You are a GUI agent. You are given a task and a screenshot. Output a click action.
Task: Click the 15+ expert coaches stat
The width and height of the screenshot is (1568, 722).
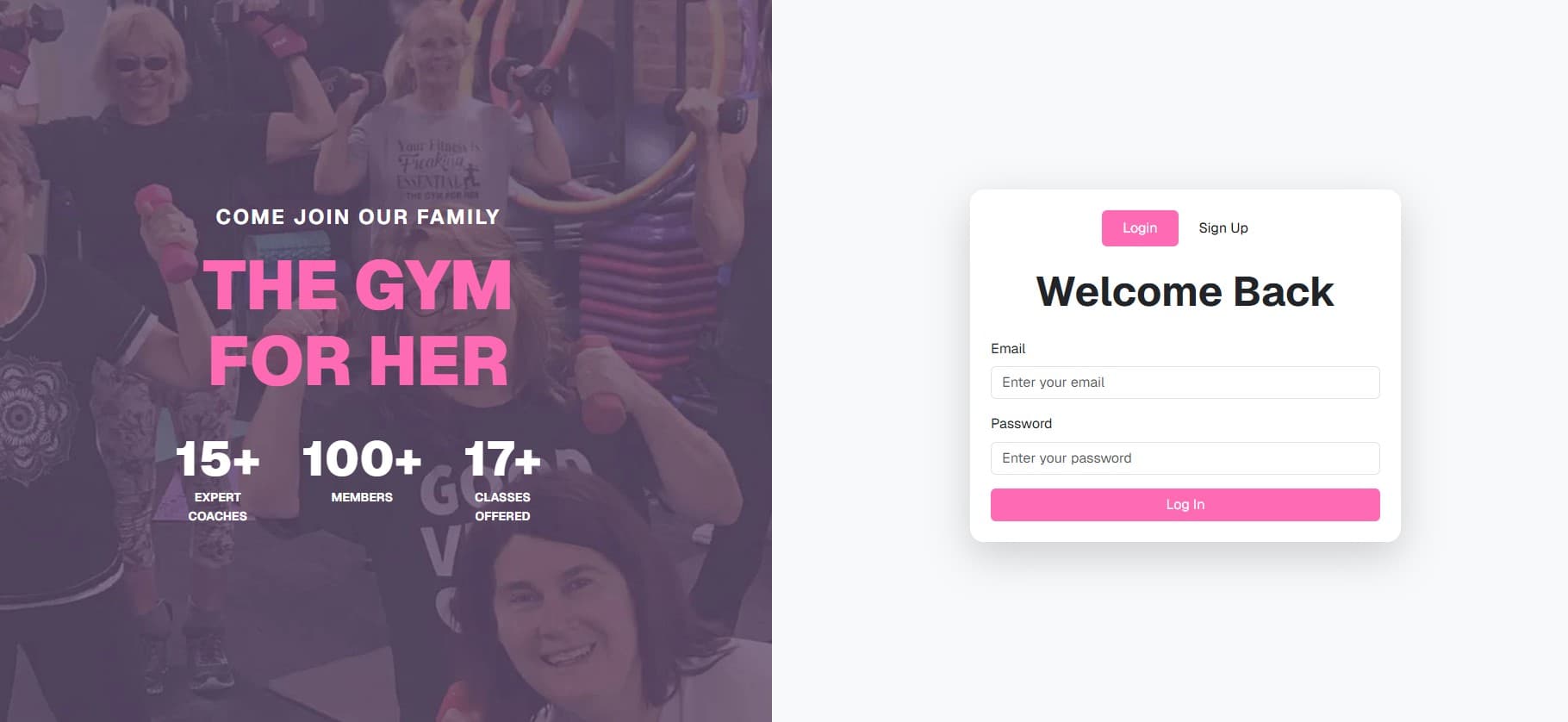(x=217, y=459)
